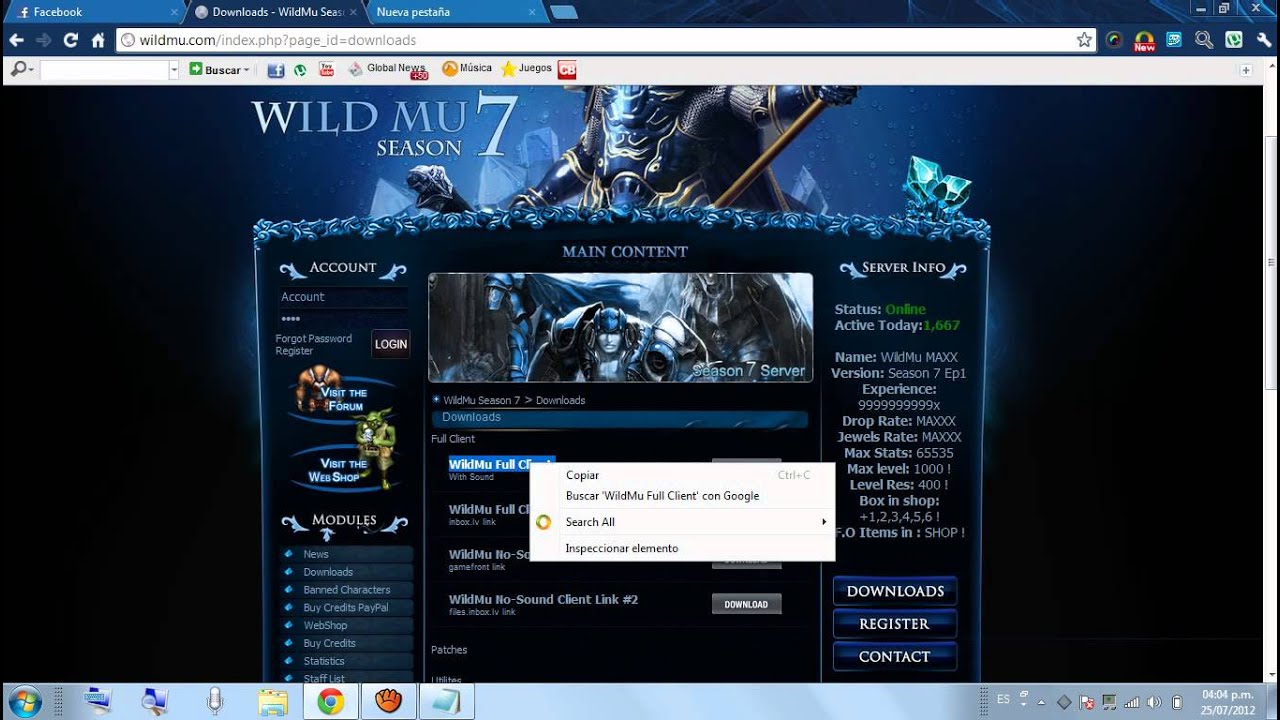Click the magnifier extension icon in Chrome toolbar
The height and width of the screenshot is (720, 1280).
coord(1204,40)
